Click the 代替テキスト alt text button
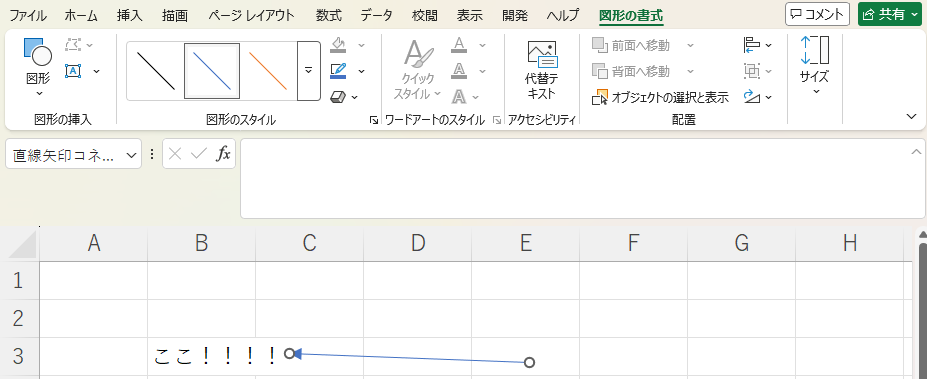927x379 pixels. click(x=542, y=70)
